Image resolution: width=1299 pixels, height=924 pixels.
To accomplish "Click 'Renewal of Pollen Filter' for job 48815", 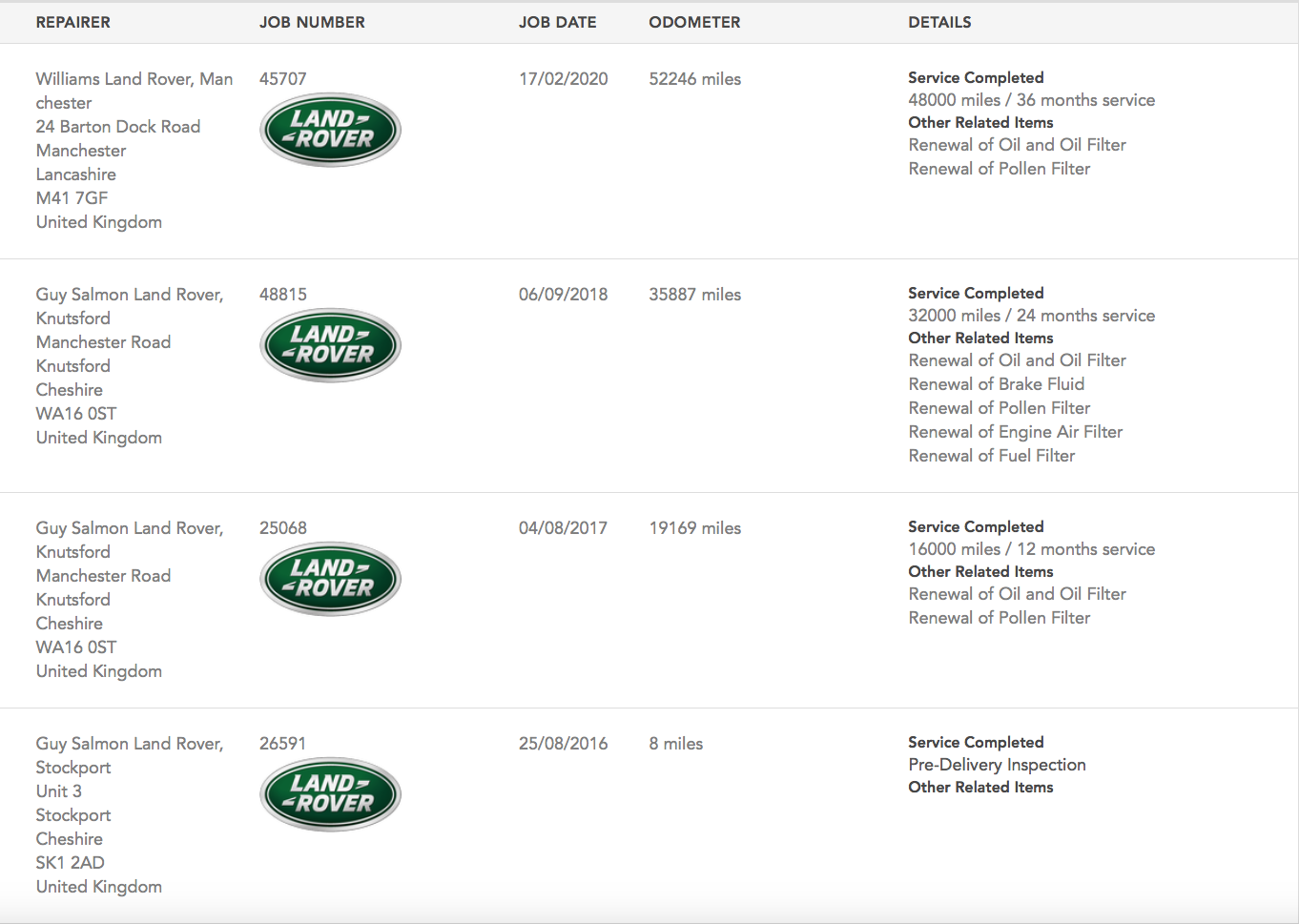I will [1000, 408].
